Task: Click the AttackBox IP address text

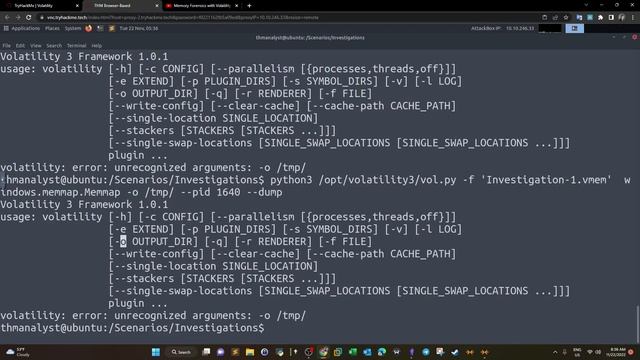Action: pyautogui.click(x=520, y=29)
